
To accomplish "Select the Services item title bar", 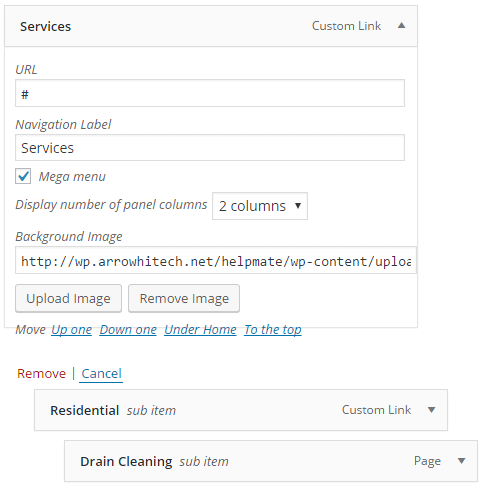I will pos(211,26).
